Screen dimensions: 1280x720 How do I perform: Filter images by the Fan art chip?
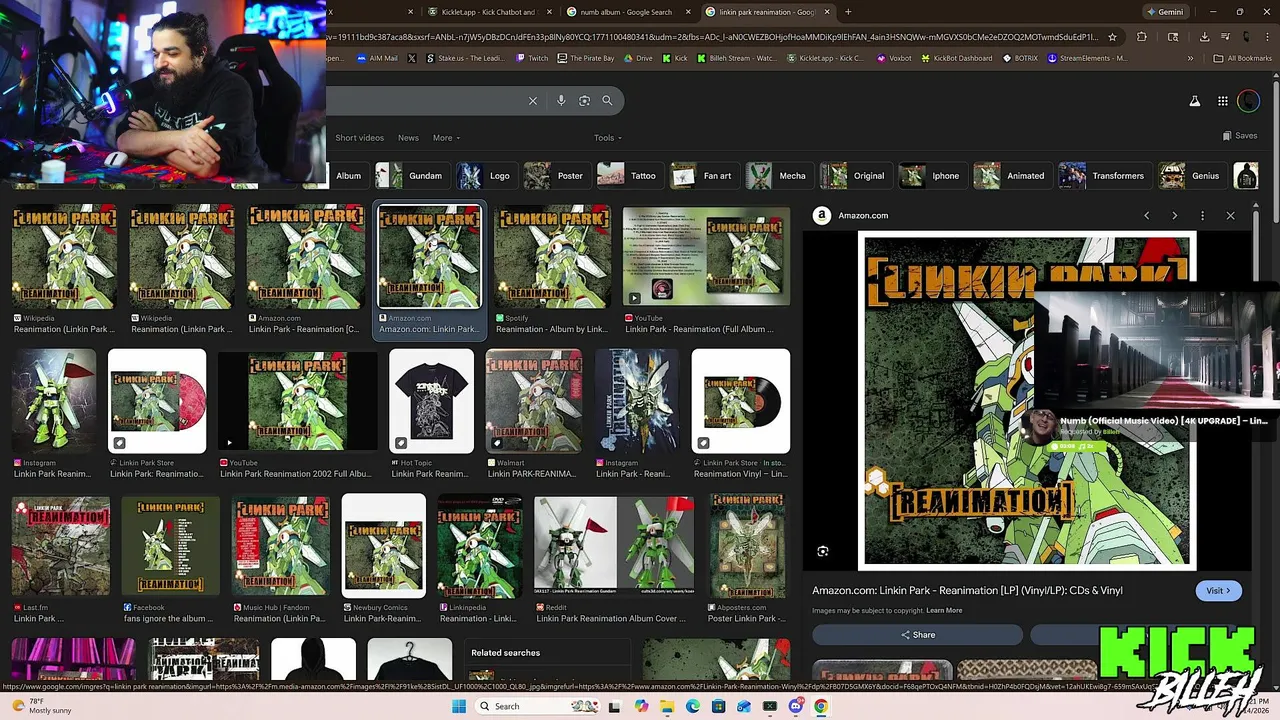click(x=703, y=176)
